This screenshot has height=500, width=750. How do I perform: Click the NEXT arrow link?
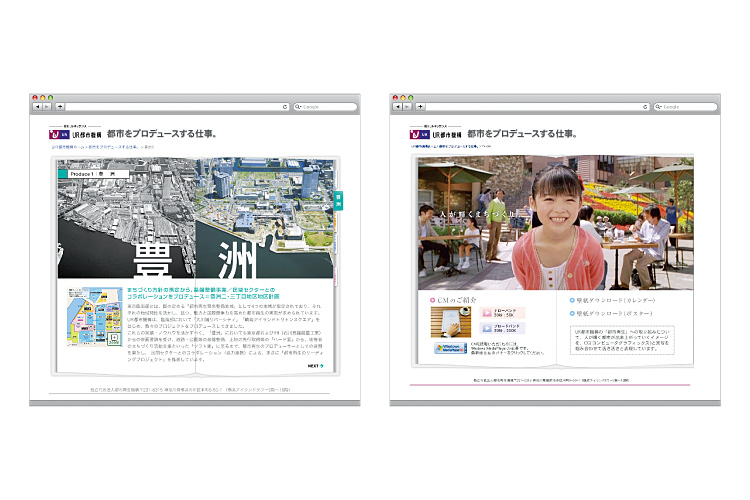(315, 366)
